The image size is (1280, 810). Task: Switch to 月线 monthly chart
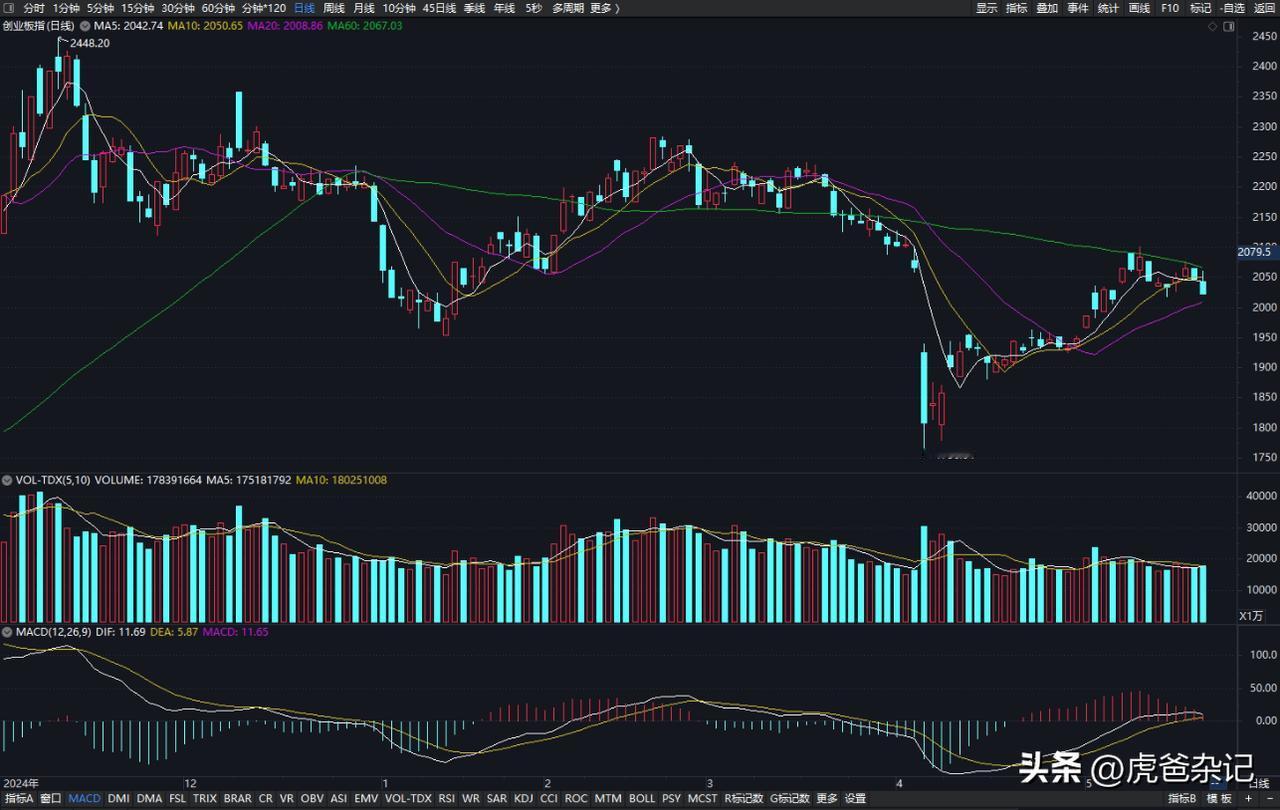(364, 8)
